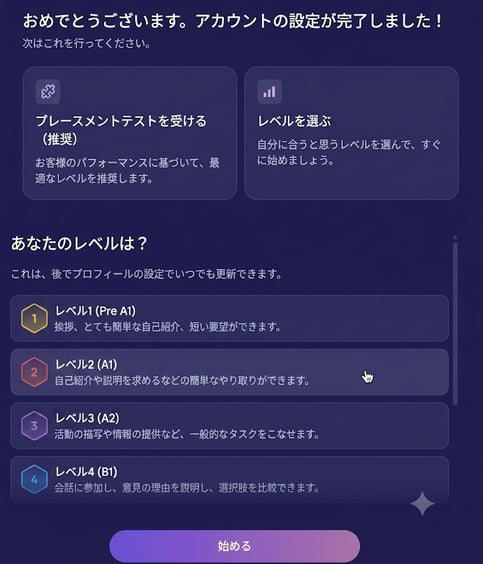The width and height of the screenshot is (483, 564).
Task: Click the gold hexagon level 1 badge
Action: [x=34, y=318]
